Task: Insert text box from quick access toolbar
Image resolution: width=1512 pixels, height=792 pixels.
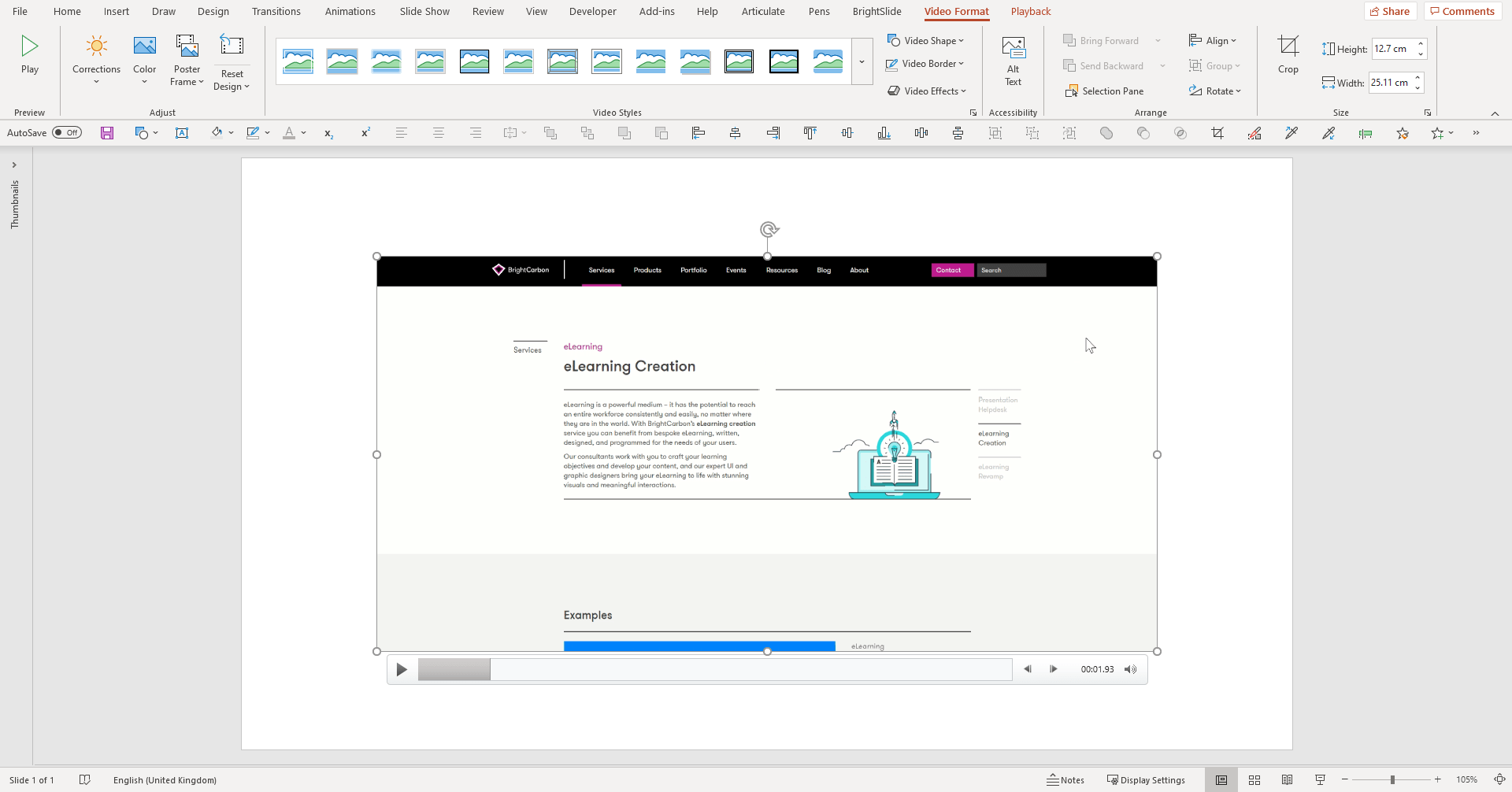Action: click(182, 133)
